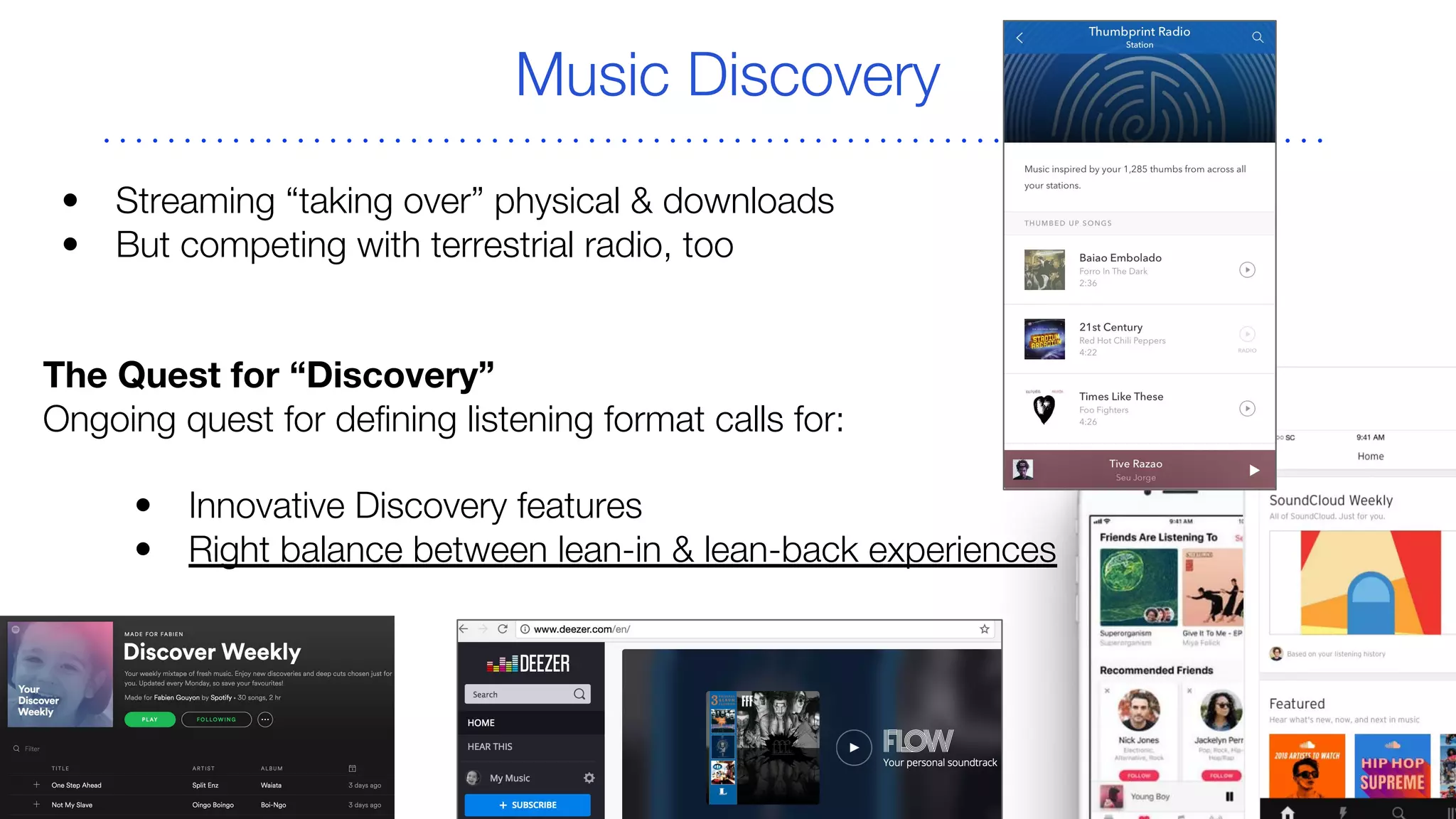This screenshot has width=1456, height=819.
Task: Tap SoundCloud search tab icon
Action: 1398,812
